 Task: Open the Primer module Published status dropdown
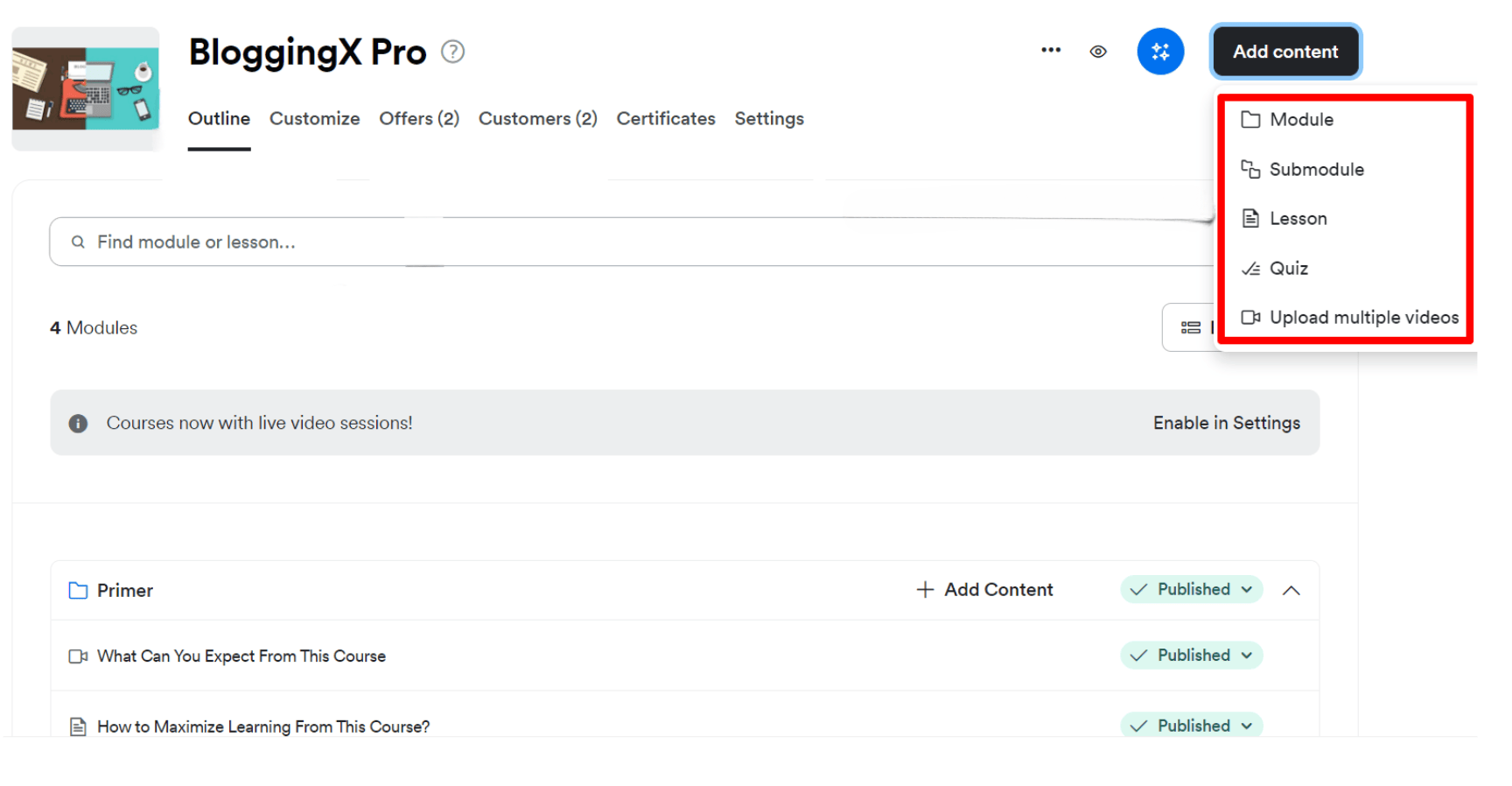[1191, 590]
